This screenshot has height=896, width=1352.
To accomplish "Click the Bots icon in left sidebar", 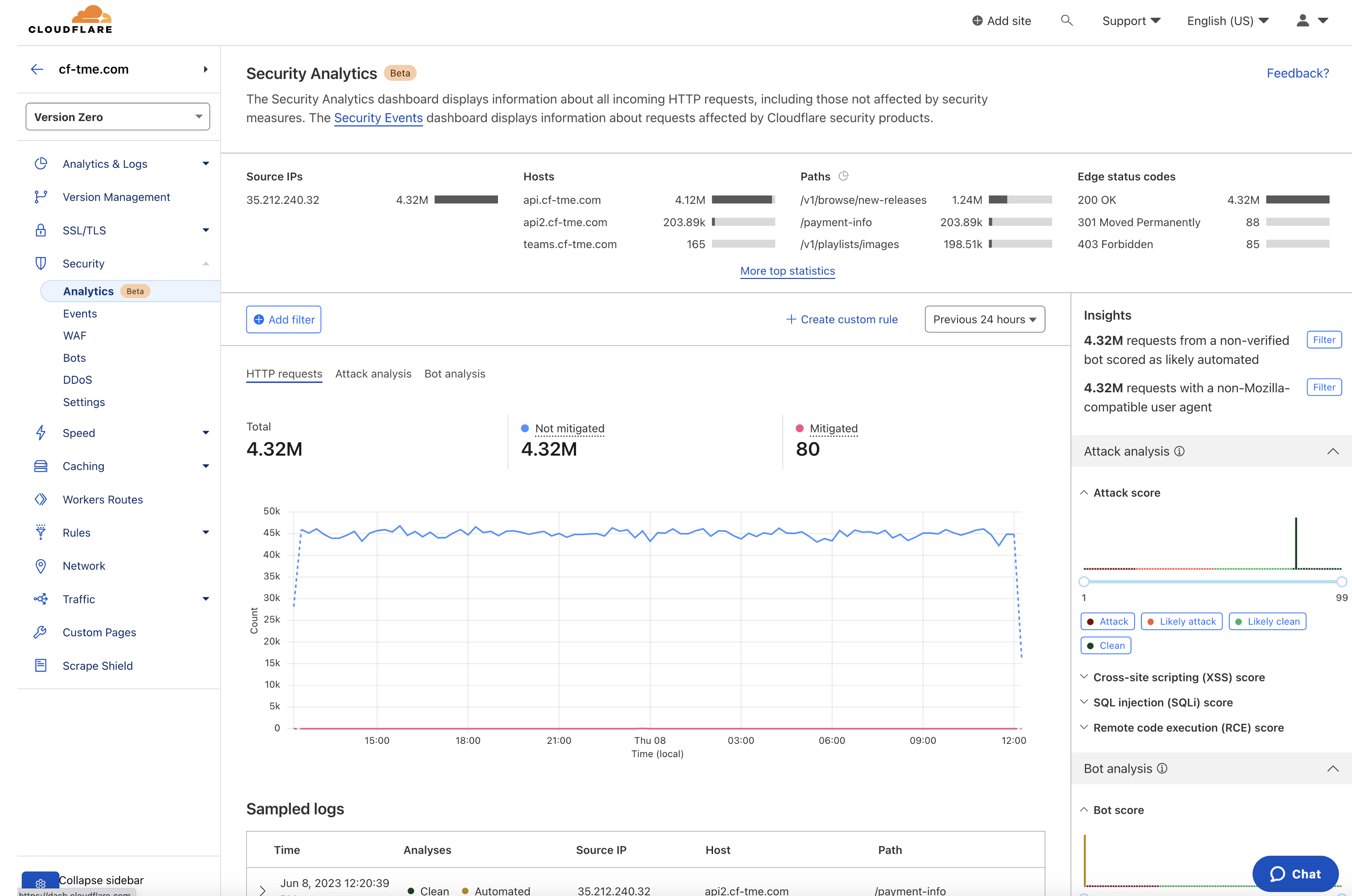I will 74,357.
